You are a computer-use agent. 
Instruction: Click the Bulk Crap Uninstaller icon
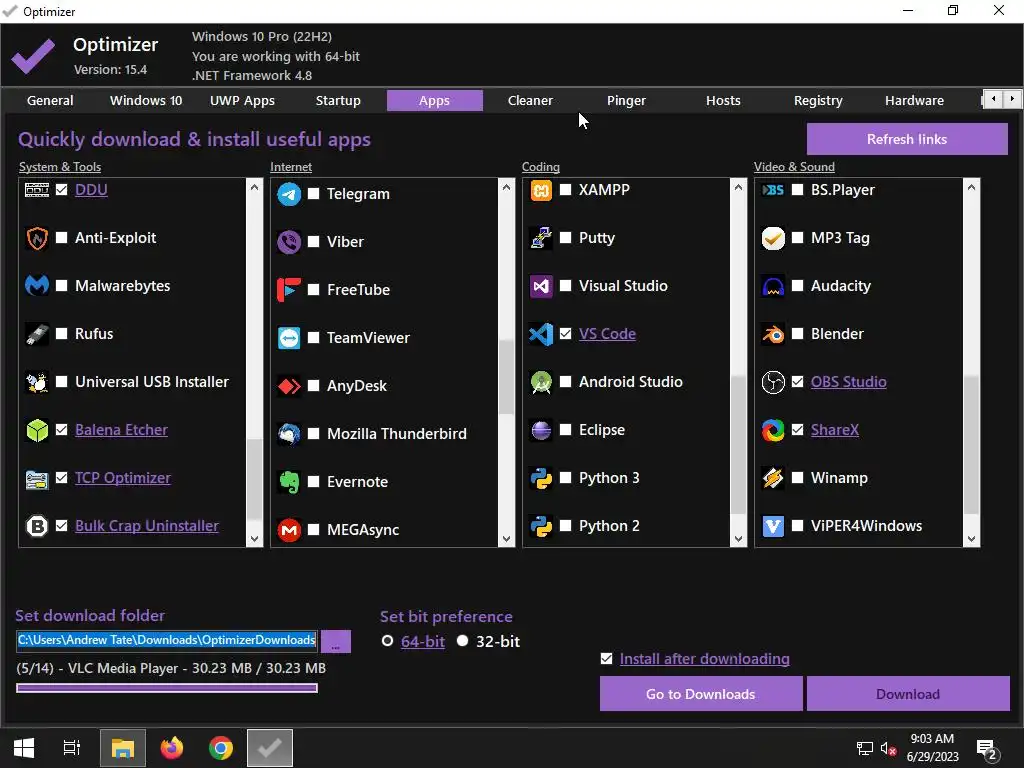(x=37, y=526)
